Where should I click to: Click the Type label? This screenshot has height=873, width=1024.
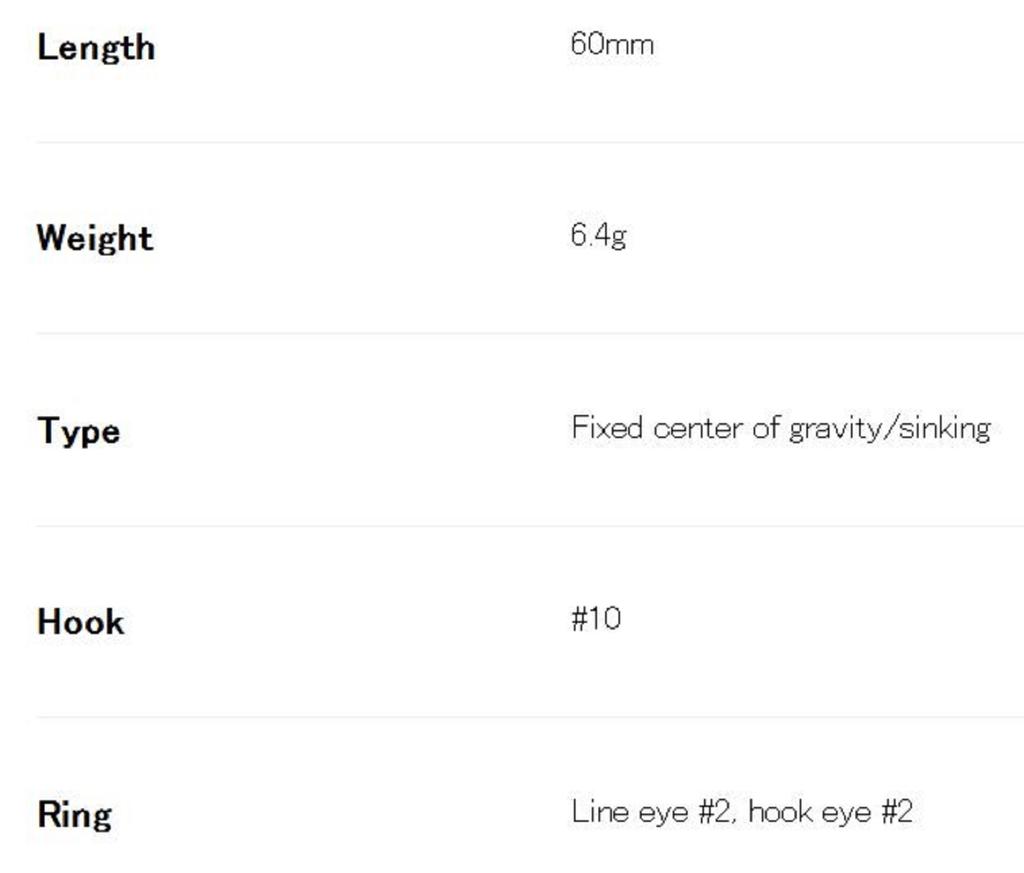click(78, 431)
